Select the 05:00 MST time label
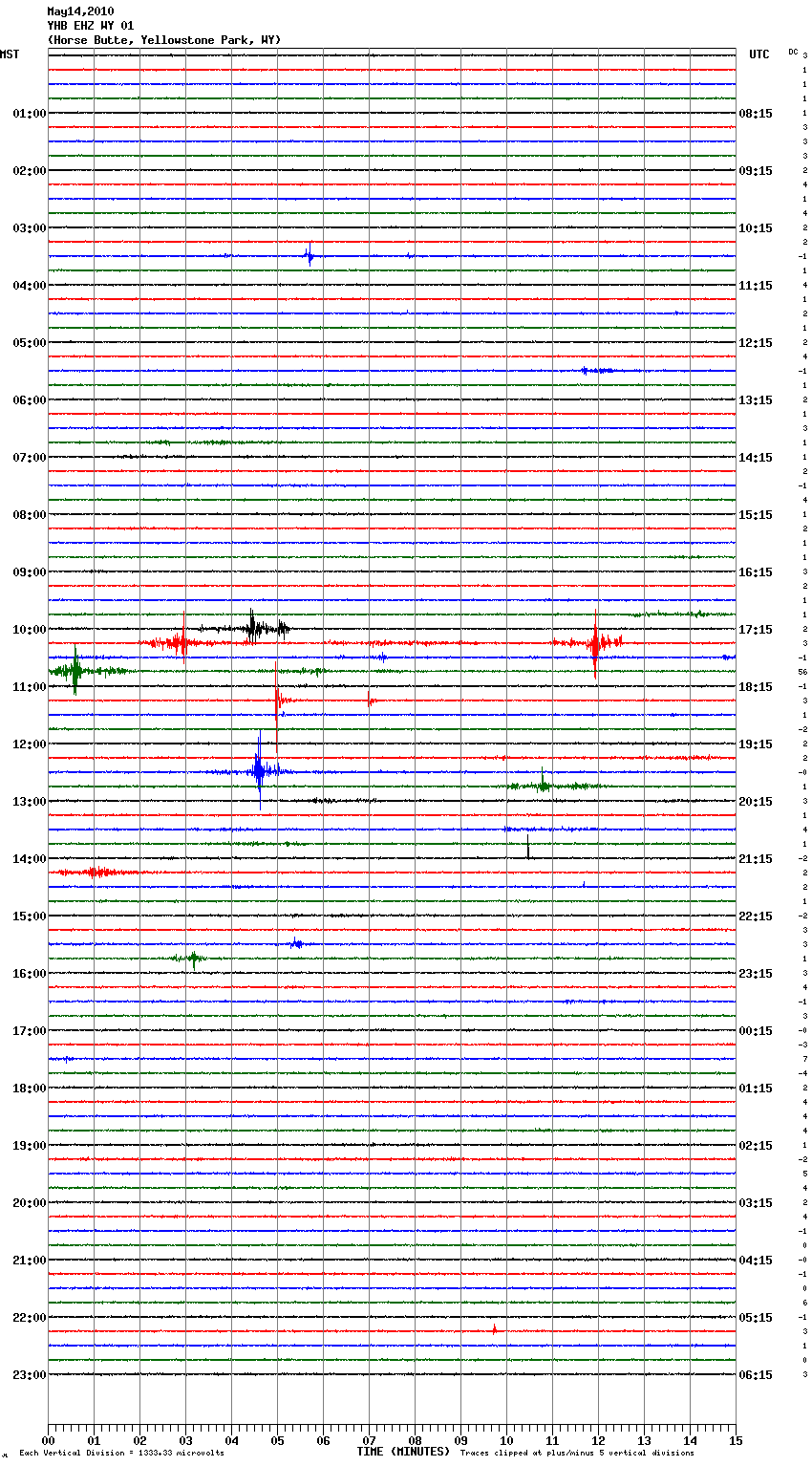Image resolution: width=812 pixels, height=1466 pixels. tap(29, 343)
